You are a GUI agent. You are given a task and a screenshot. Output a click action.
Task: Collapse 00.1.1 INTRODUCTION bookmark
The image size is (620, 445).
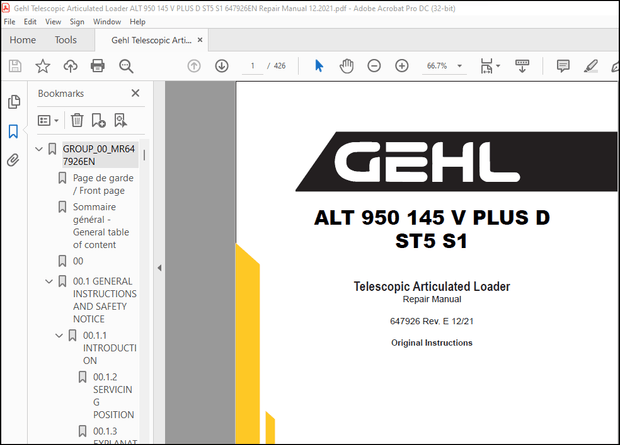(59, 336)
